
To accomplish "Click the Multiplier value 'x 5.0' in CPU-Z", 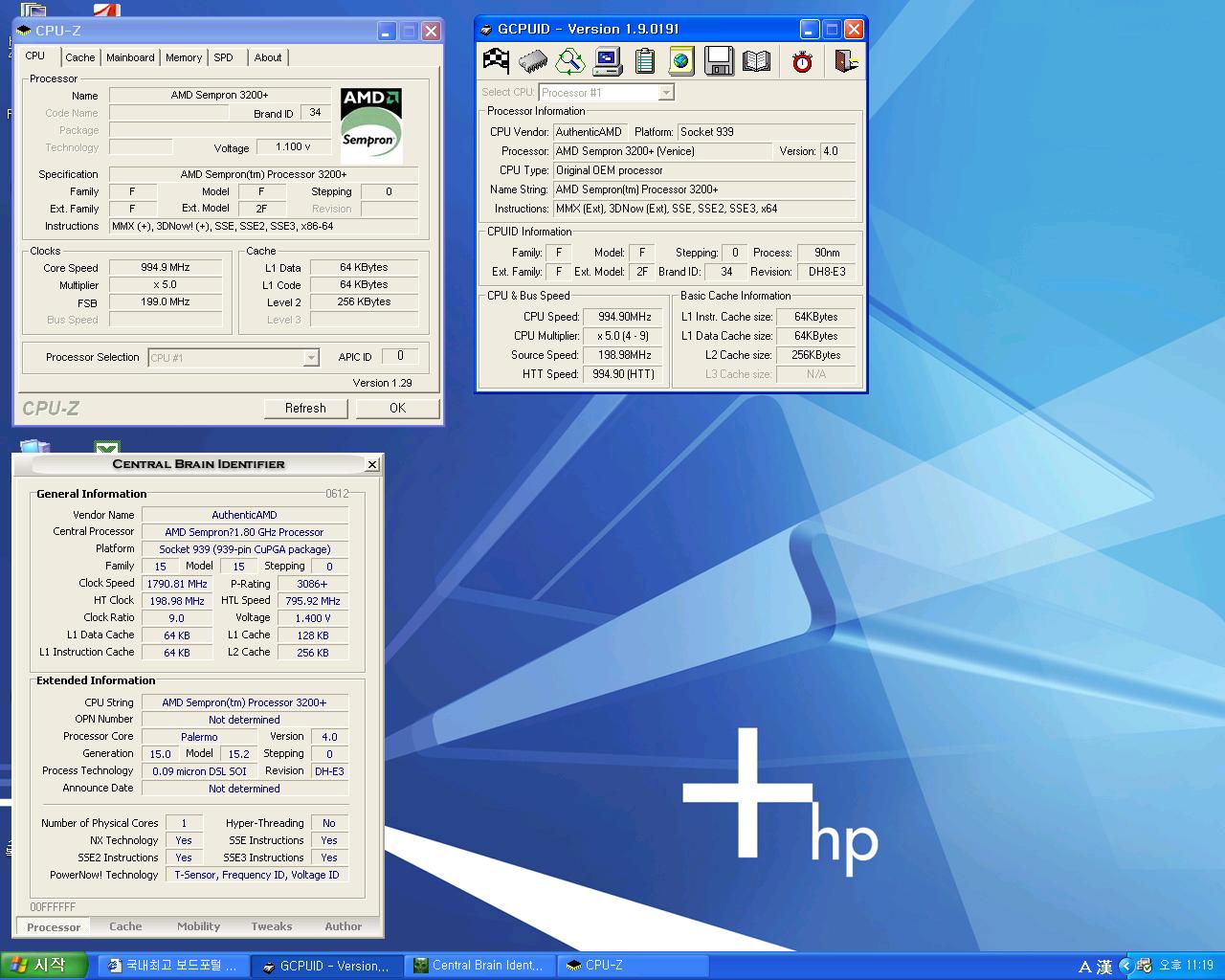I will (166, 285).
